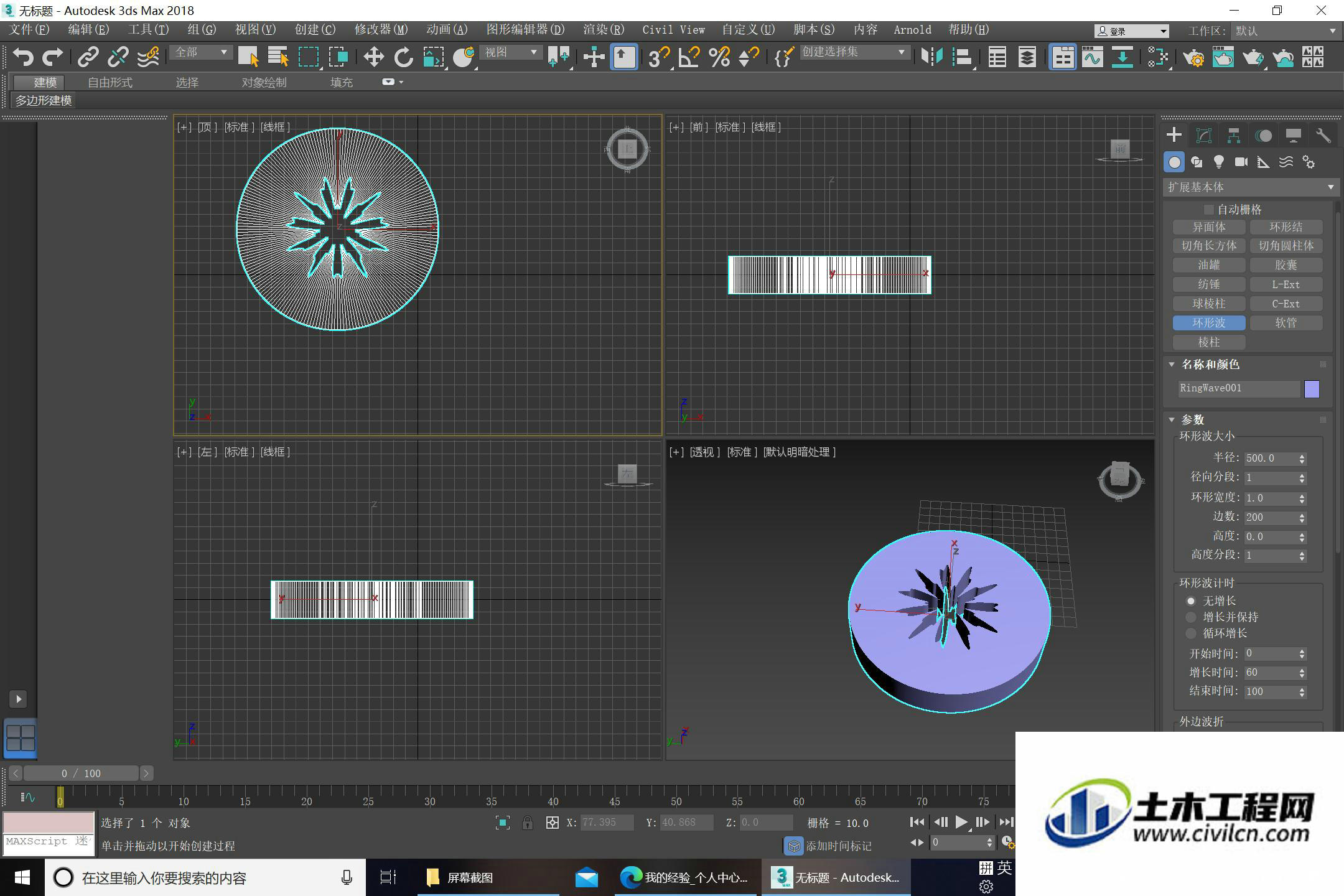Select the Bind to Space Warp tool
This screenshot has width=1344, height=896.
[148, 57]
